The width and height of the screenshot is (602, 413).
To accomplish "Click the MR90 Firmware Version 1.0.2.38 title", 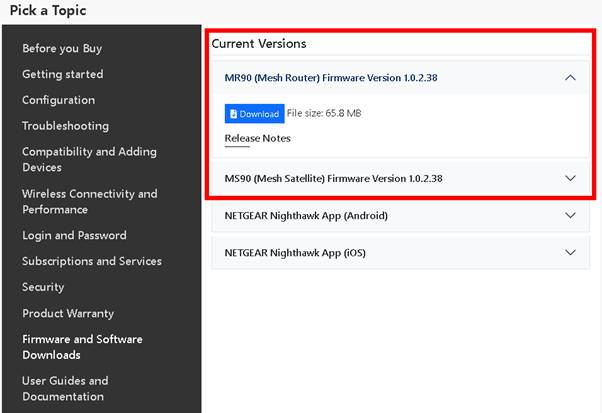I will [331, 78].
